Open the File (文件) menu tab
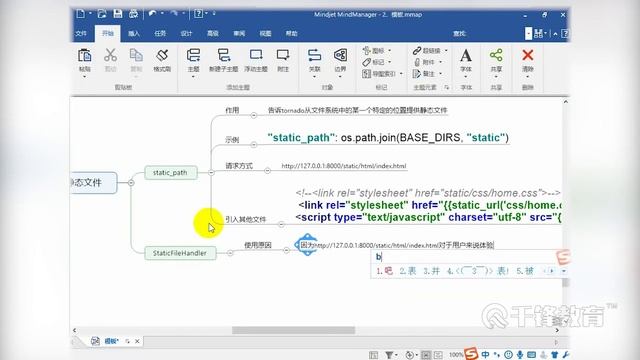This screenshot has width=640, height=360. coord(81,33)
